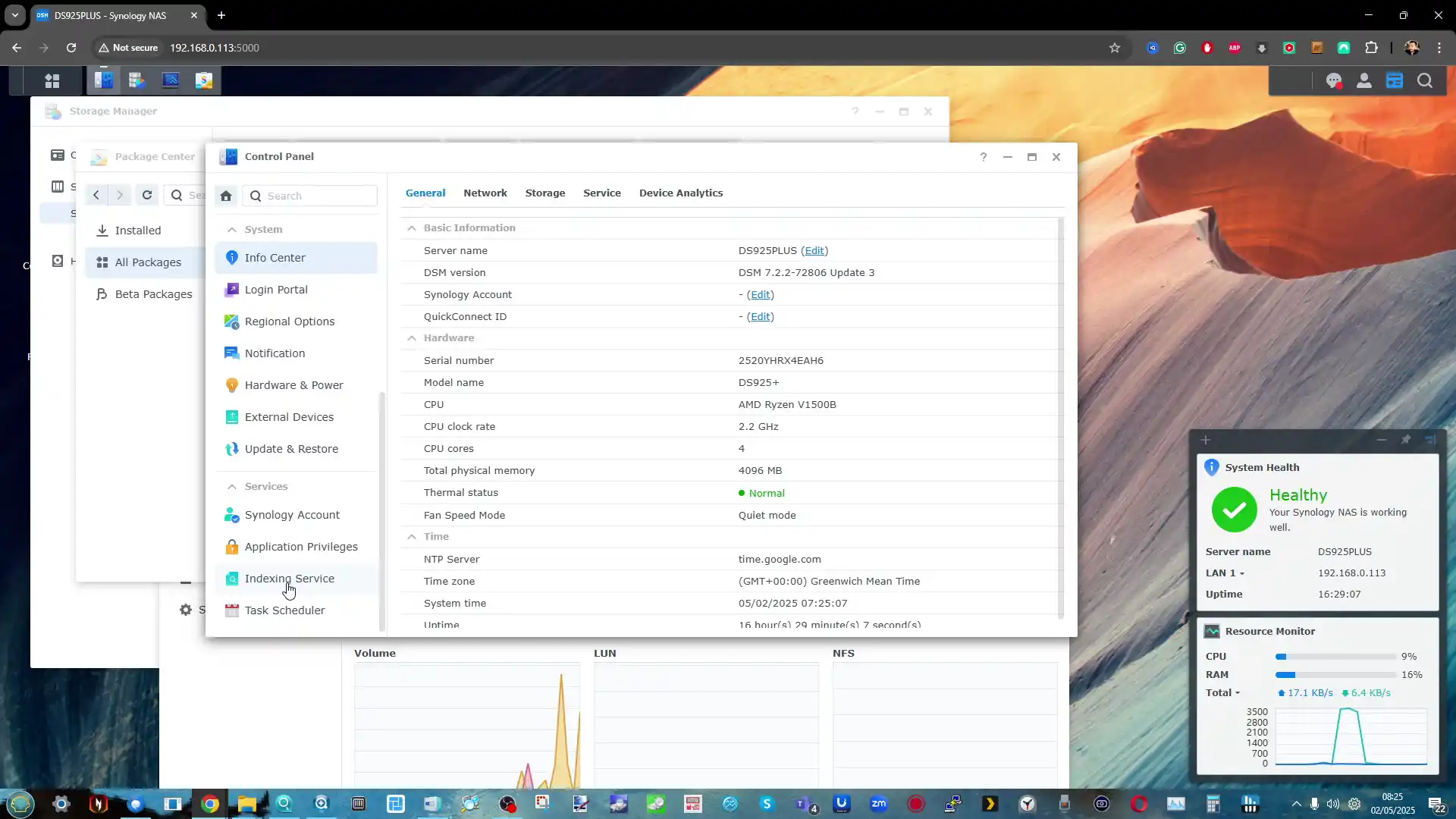Pin the widget panel

tap(1406, 440)
